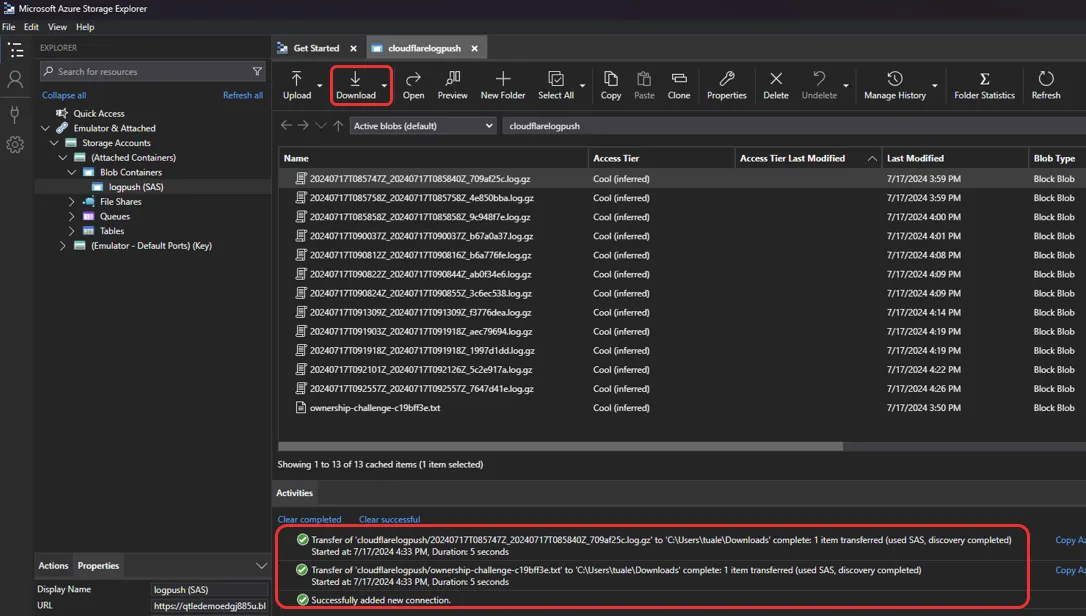Close the Get Started tab
1086x616 pixels.
tap(353, 49)
